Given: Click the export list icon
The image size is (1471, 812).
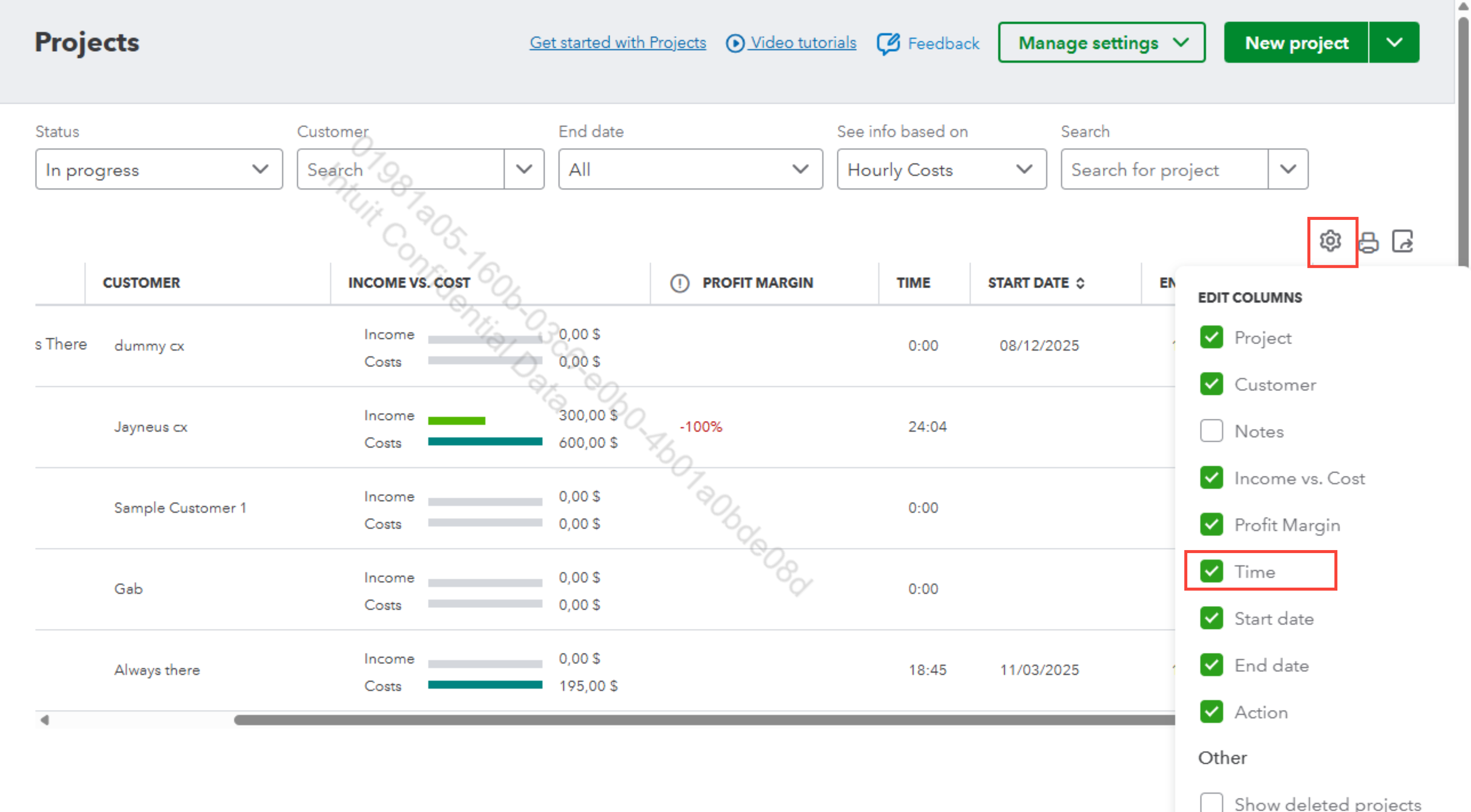Looking at the screenshot, I should (x=1402, y=241).
